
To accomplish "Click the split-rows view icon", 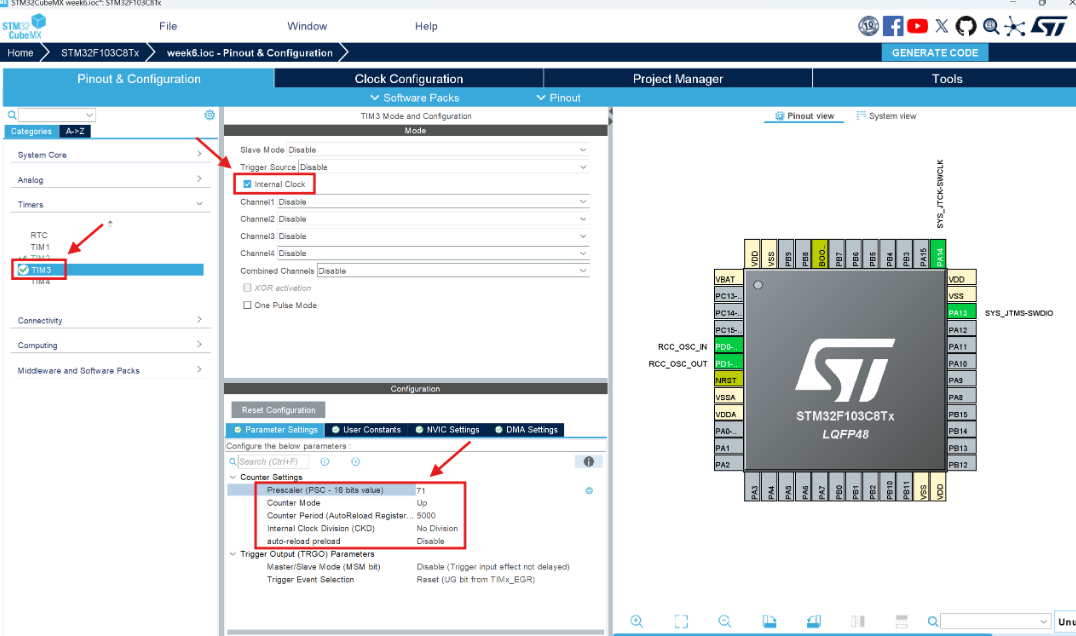I will coord(902,621).
